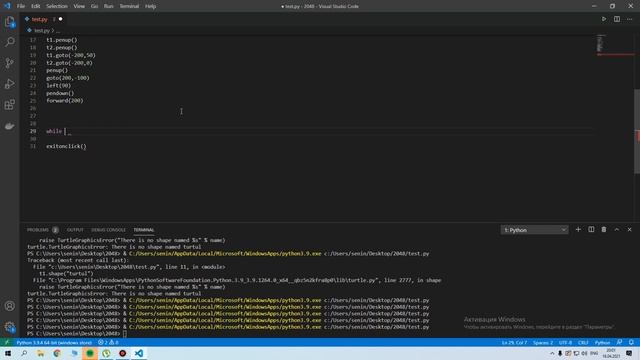Image resolution: width=640 pixels, height=360 pixels.
Task: Close the terminal panel
Action: point(629,230)
